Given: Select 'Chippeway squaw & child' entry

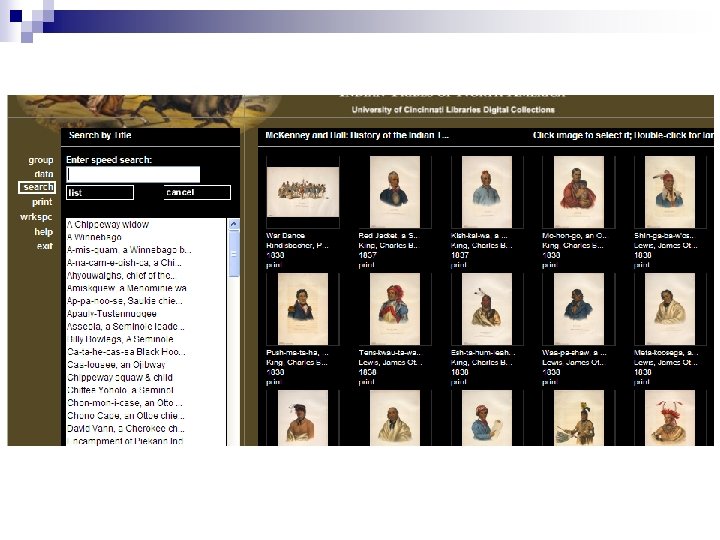Looking at the screenshot, I should [x=120, y=377].
